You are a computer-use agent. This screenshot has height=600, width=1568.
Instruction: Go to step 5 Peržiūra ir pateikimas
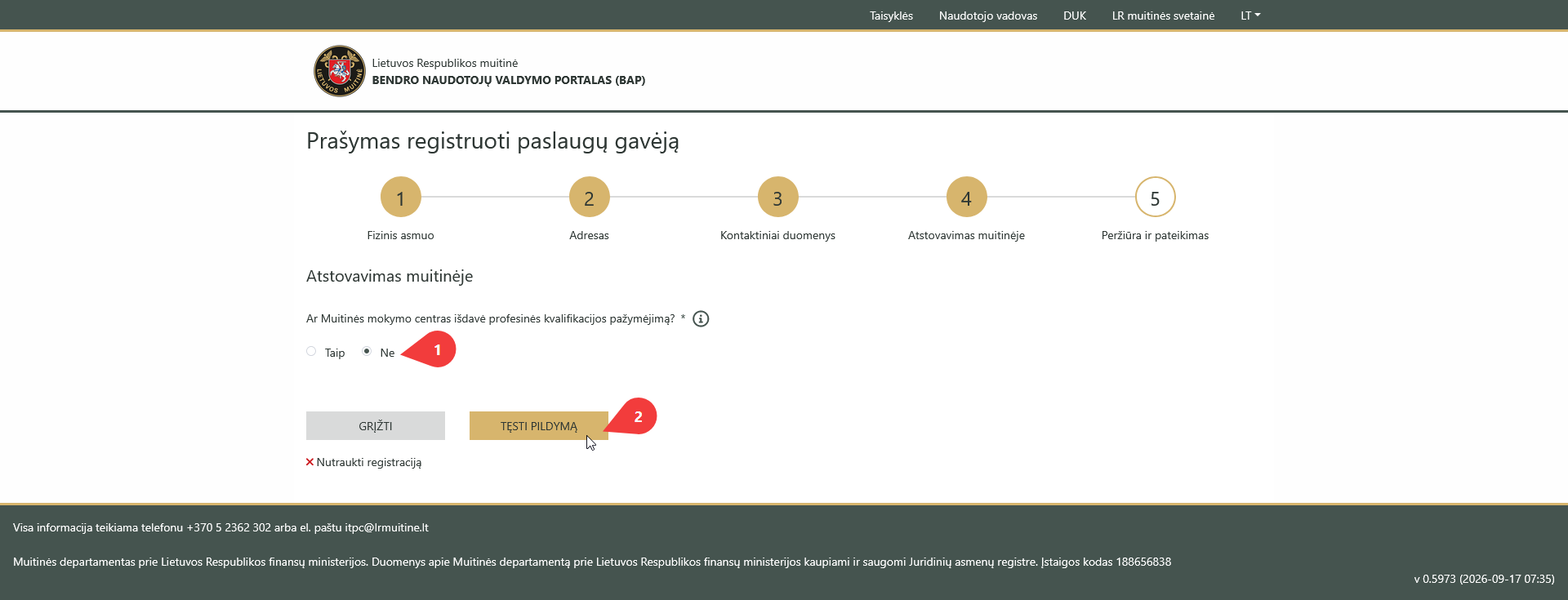[x=1155, y=197]
